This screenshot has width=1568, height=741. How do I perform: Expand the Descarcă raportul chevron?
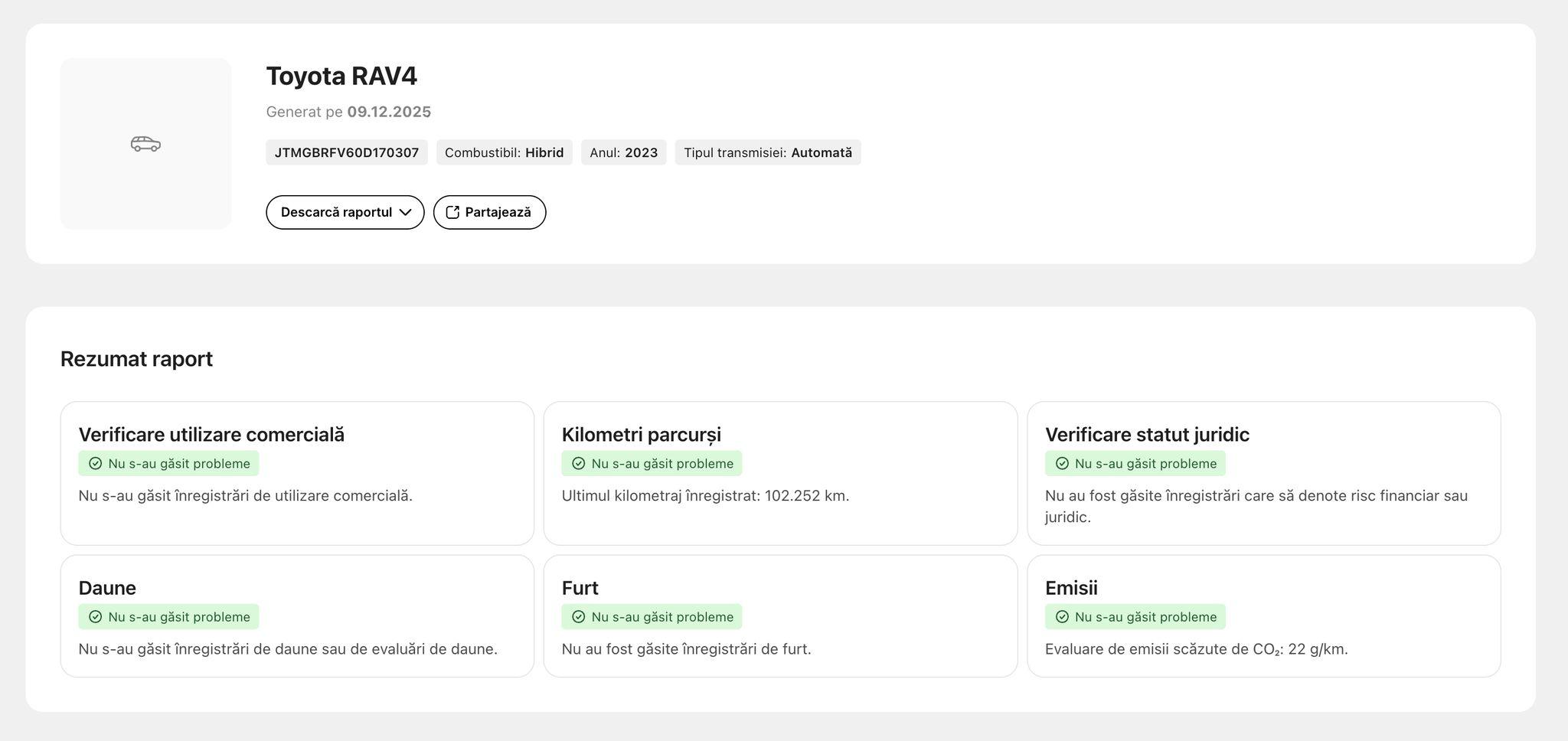click(x=406, y=213)
